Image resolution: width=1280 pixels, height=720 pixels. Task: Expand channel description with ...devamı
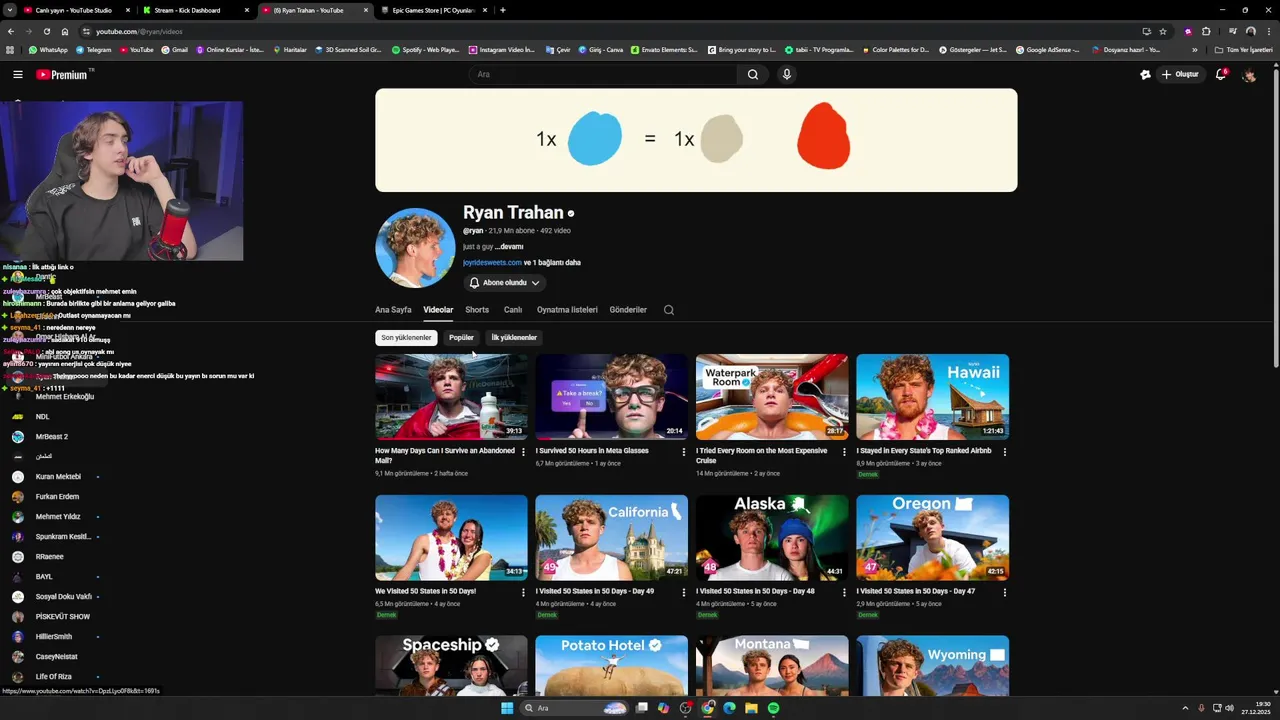[511, 246]
